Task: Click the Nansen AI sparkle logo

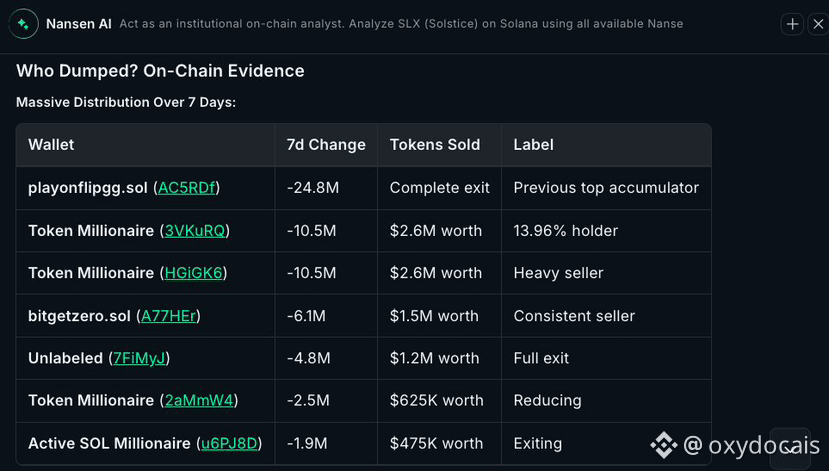Action: point(23,24)
